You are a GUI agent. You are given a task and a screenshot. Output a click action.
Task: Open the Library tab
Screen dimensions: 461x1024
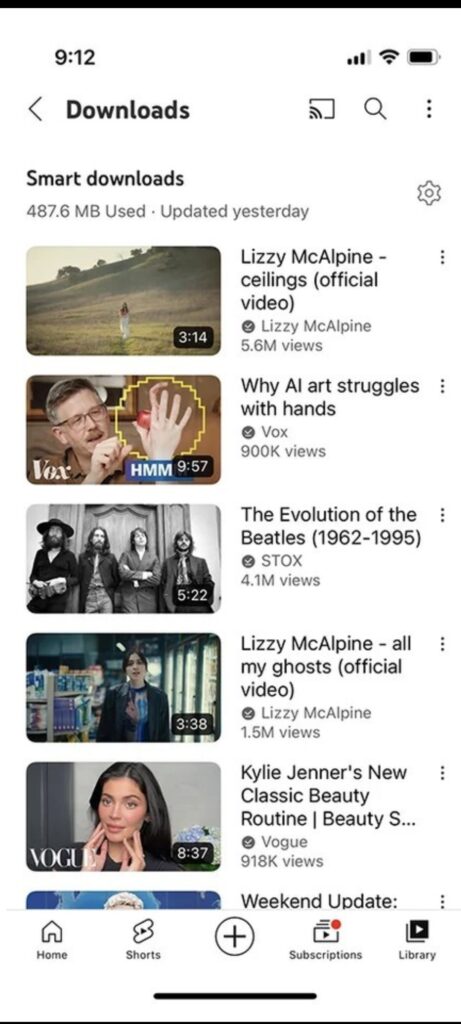coord(417,940)
